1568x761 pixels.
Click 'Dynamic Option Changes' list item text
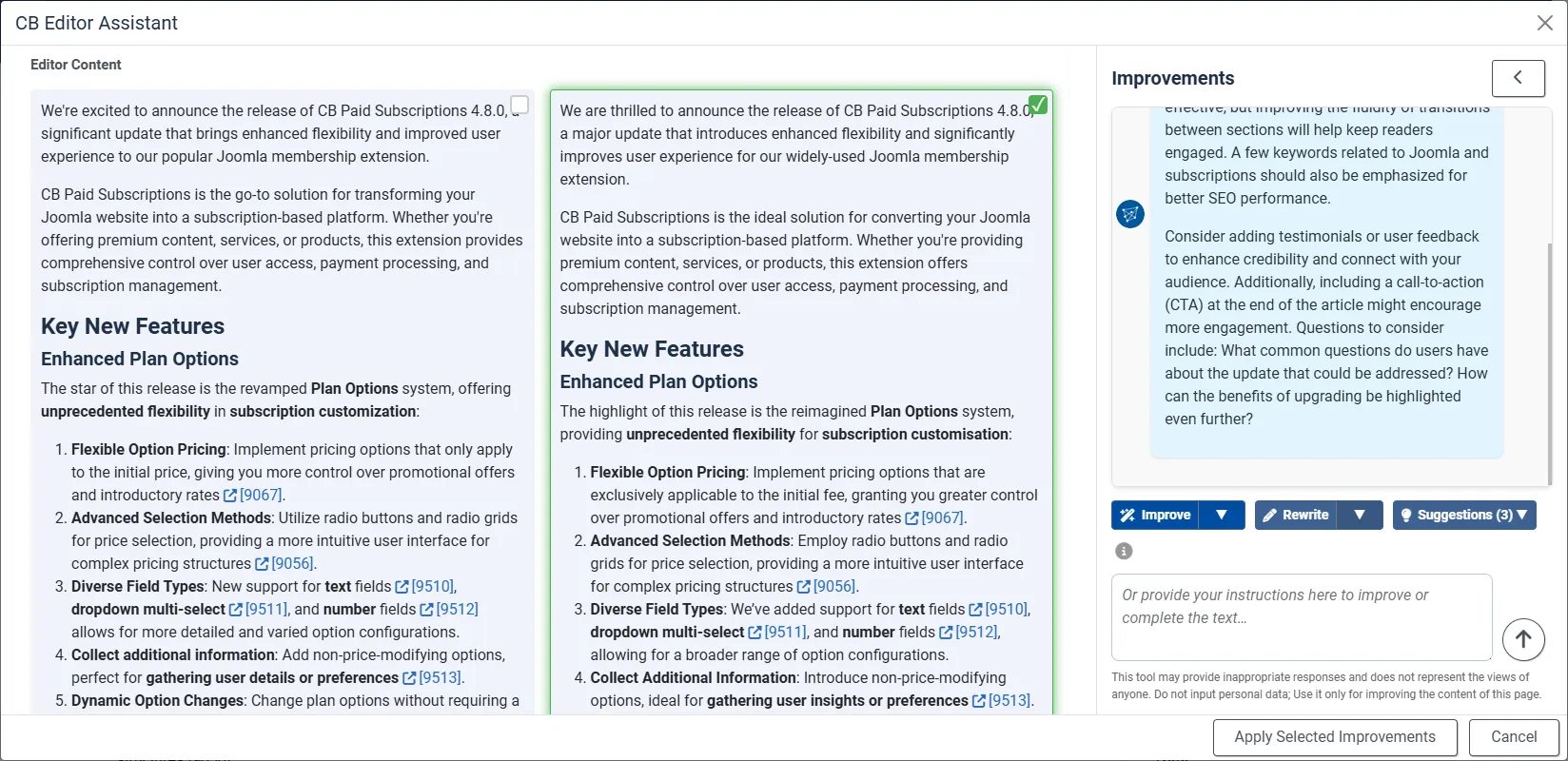pyautogui.click(x=158, y=700)
